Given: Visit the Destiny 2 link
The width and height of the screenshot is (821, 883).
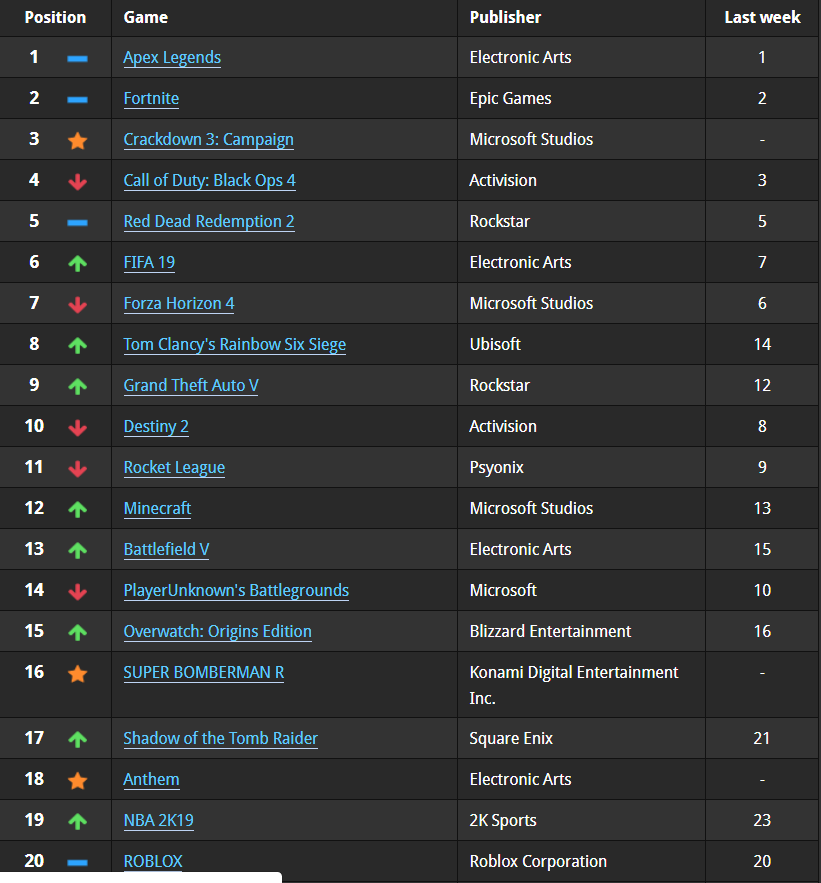Looking at the screenshot, I should (156, 426).
